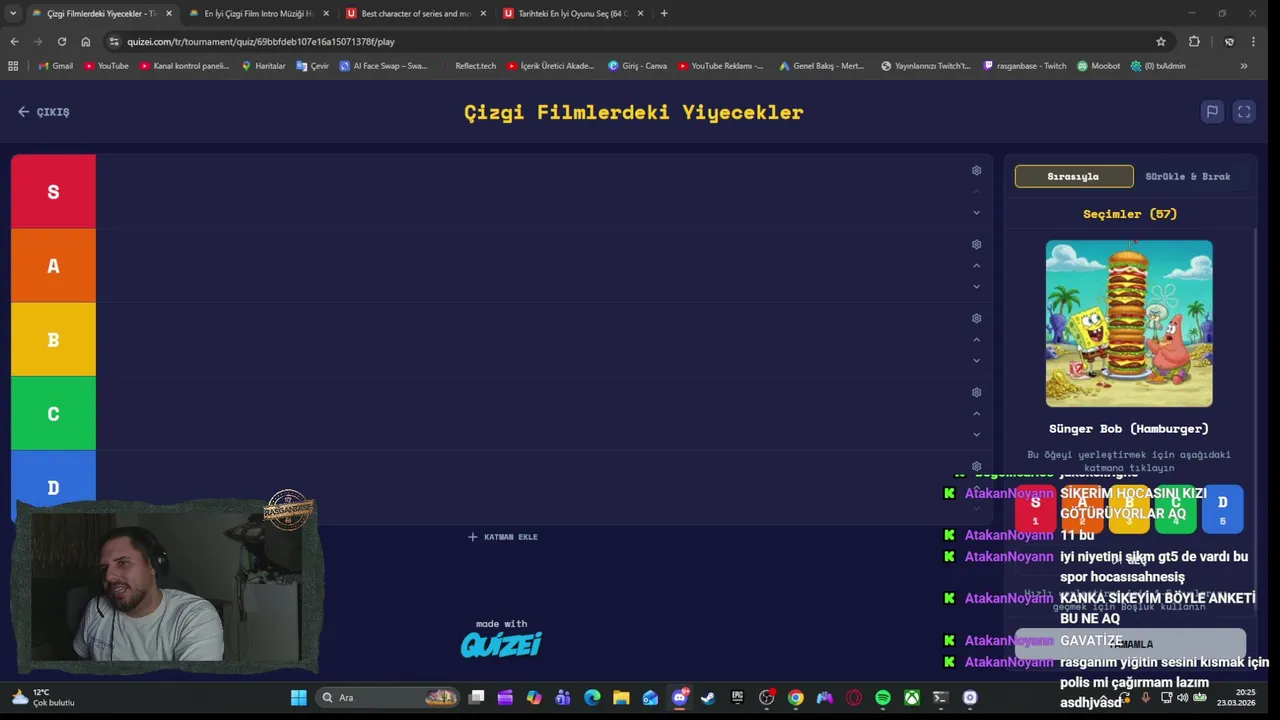Open Opera GX from taskbar
This screenshot has width=1280, height=720.
pos(854,697)
